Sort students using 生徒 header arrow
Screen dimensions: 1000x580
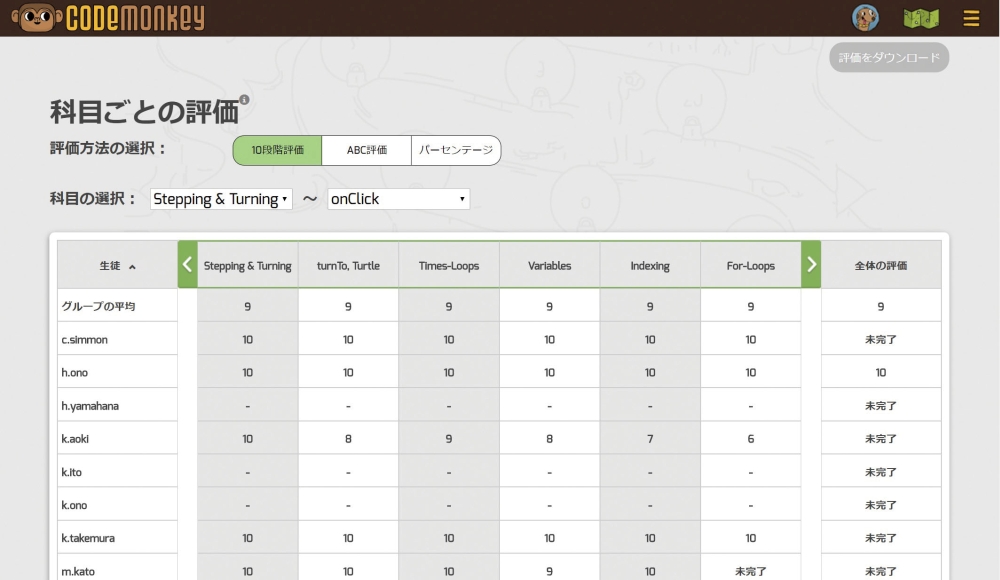click(x=132, y=267)
